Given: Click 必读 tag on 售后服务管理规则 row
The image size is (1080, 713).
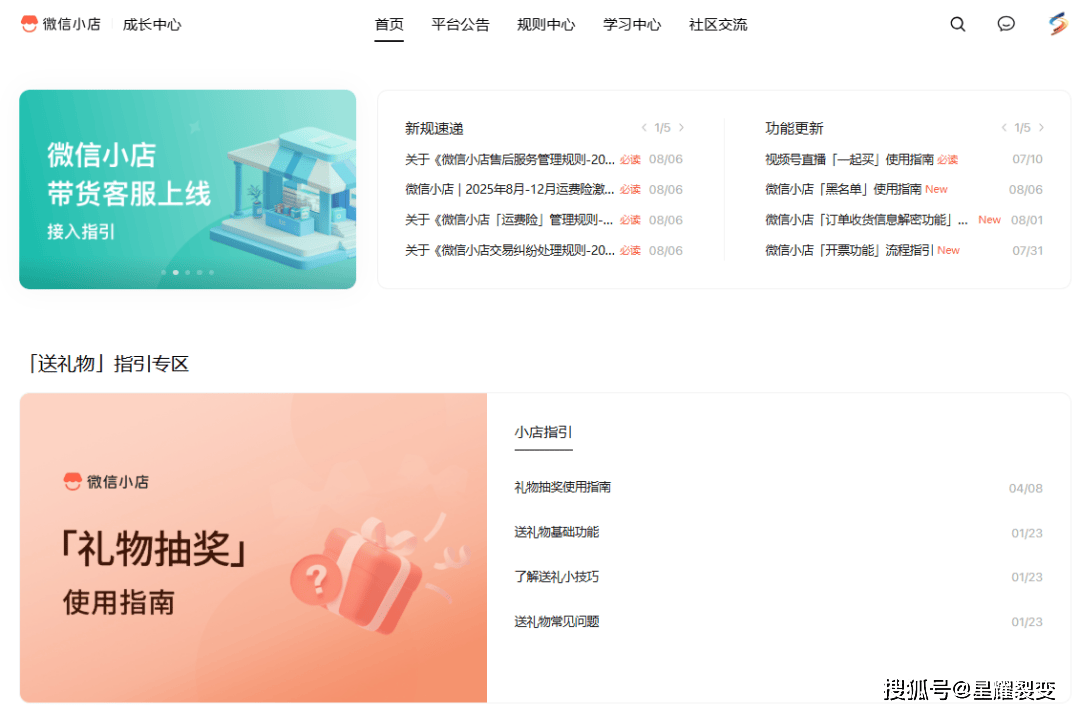Looking at the screenshot, I should coord(630,160).
